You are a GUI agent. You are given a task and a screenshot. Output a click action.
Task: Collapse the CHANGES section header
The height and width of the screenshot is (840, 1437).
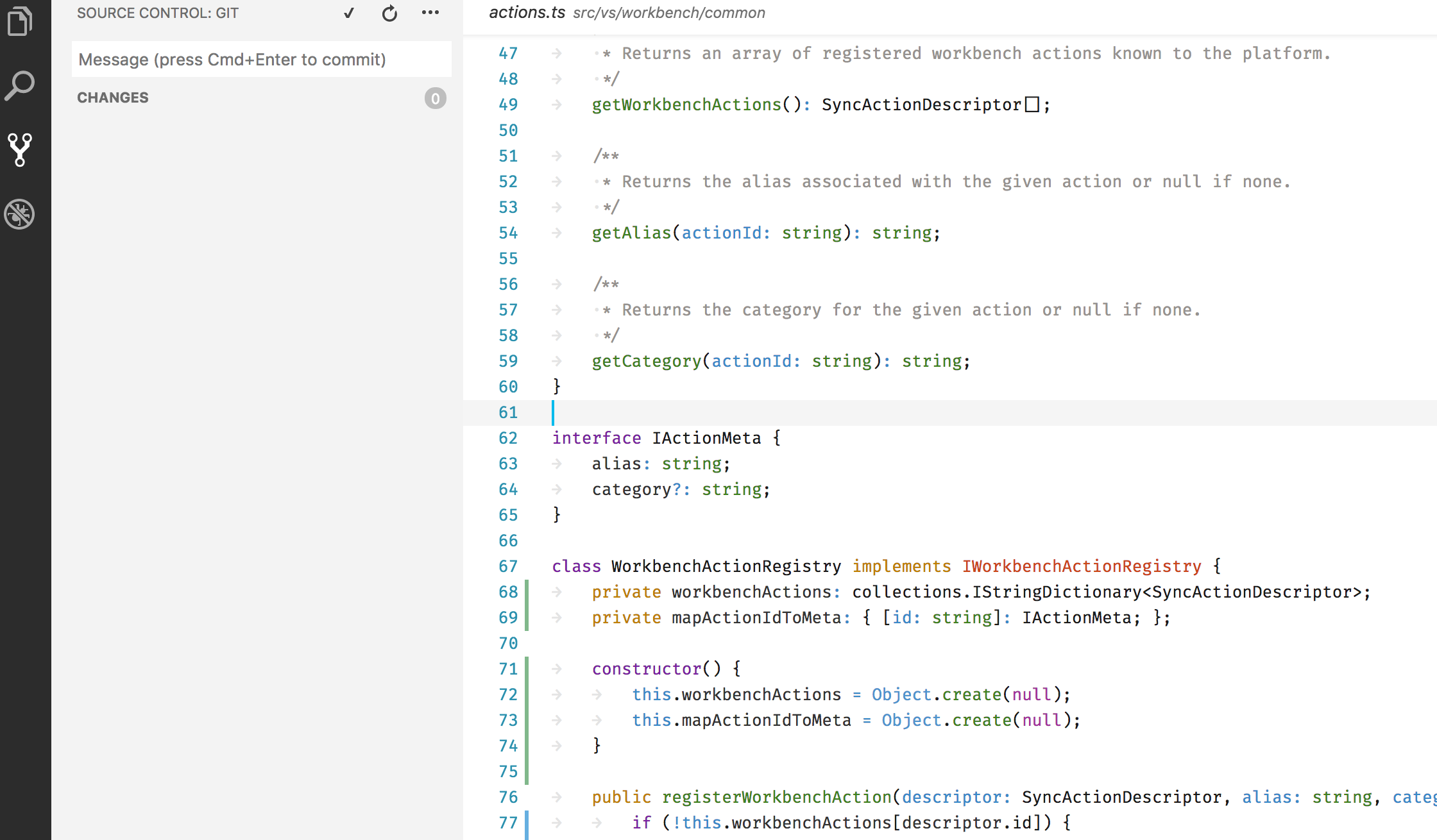click(113, 97)
